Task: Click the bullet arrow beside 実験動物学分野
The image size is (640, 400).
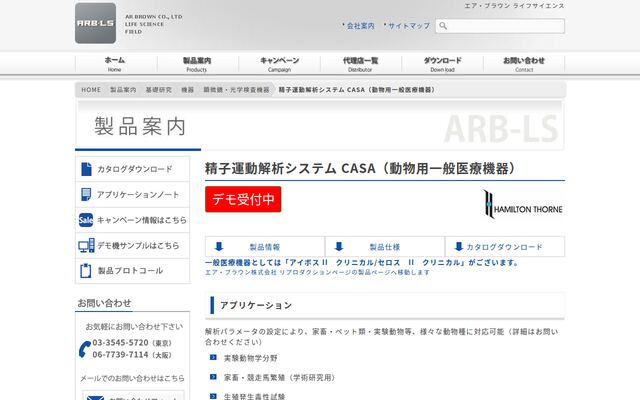Action: (213, 358)
